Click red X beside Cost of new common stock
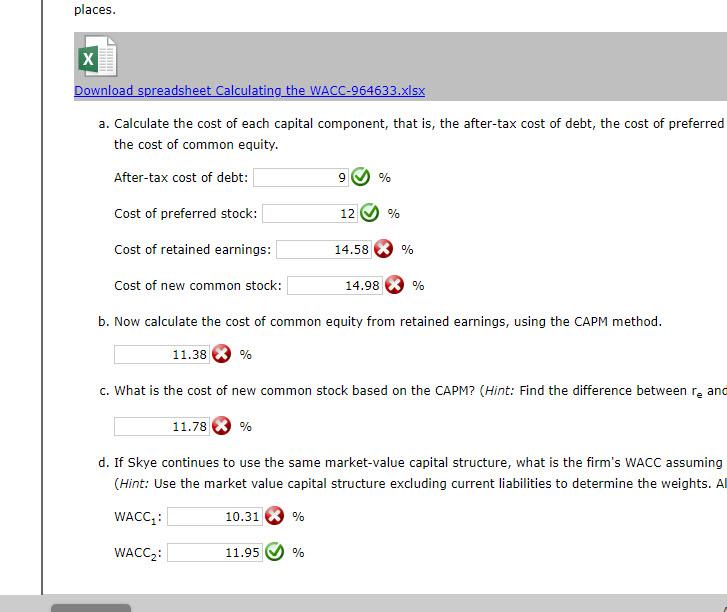The width and height of the screenshot is (727, 612). [395, 285]
